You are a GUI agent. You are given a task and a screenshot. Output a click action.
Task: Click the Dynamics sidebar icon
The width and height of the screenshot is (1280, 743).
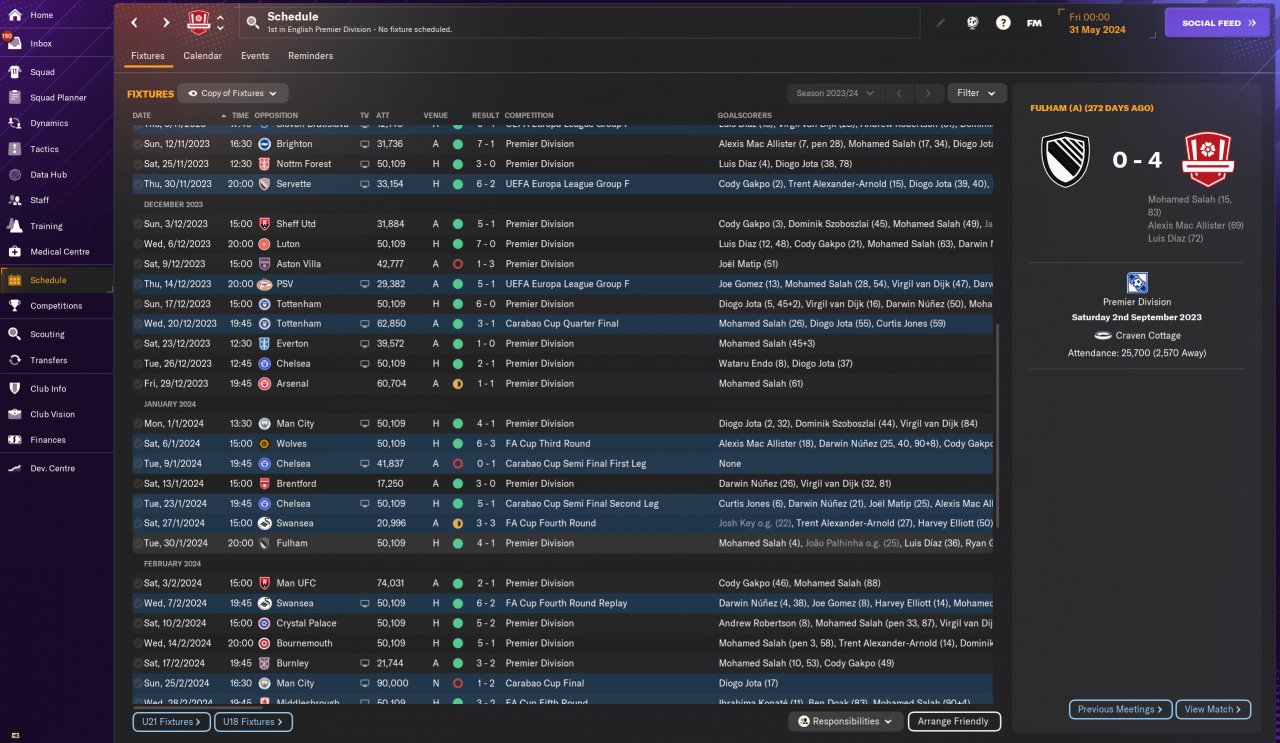(x=14, y=123)
